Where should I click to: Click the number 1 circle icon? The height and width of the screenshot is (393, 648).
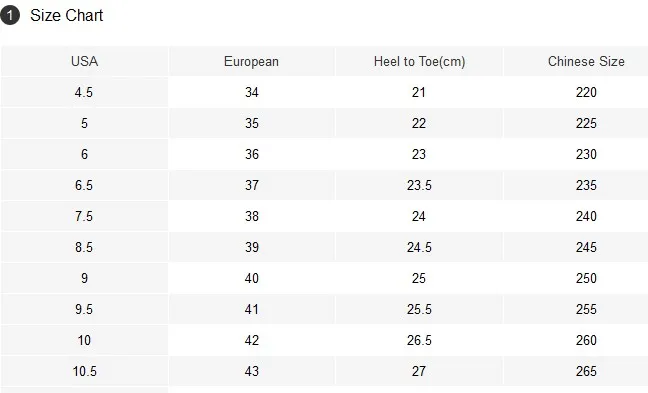(x=10, y=16)
